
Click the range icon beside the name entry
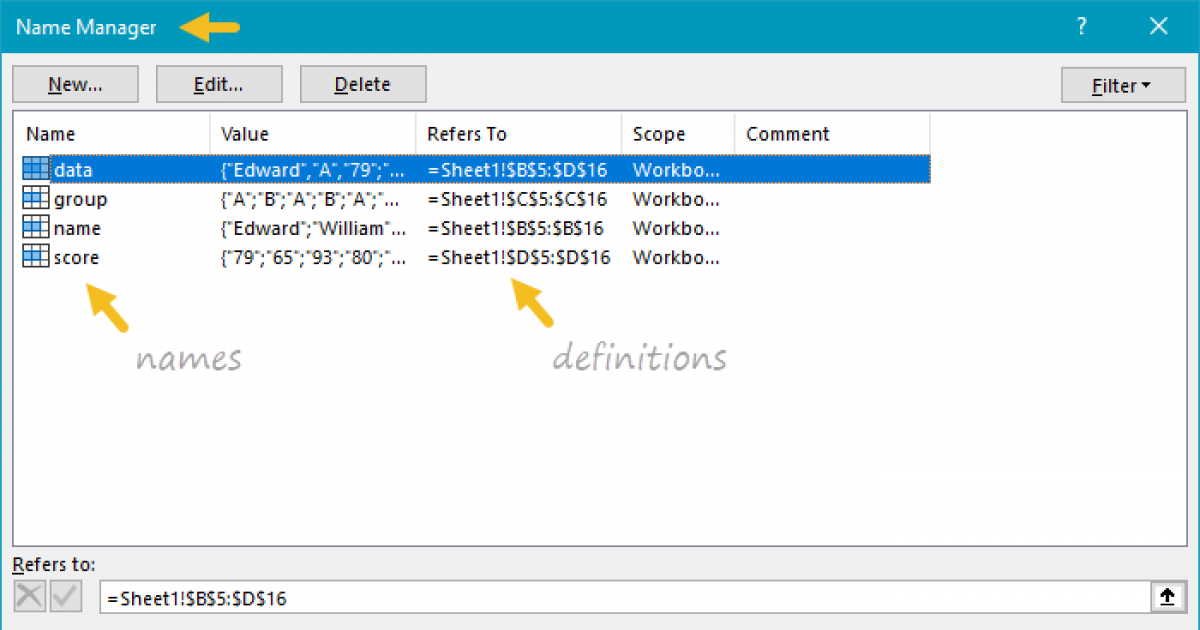pyautogui.click(x=36, y=228)
